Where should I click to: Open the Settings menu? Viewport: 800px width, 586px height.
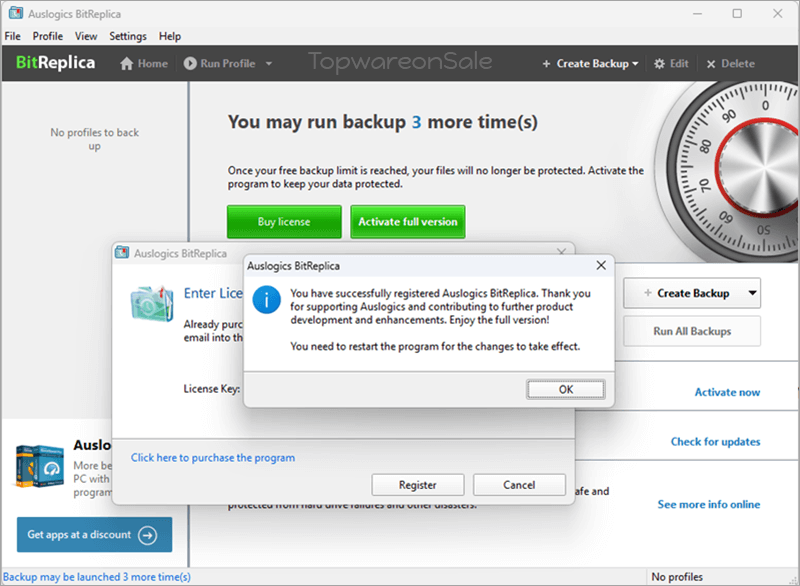point(128,36)
